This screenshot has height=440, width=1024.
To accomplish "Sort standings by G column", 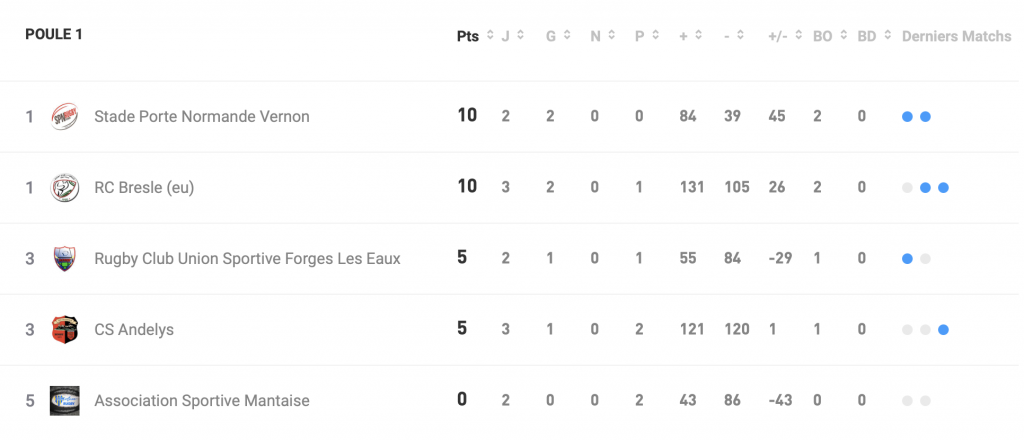I will tap(566, 36).
